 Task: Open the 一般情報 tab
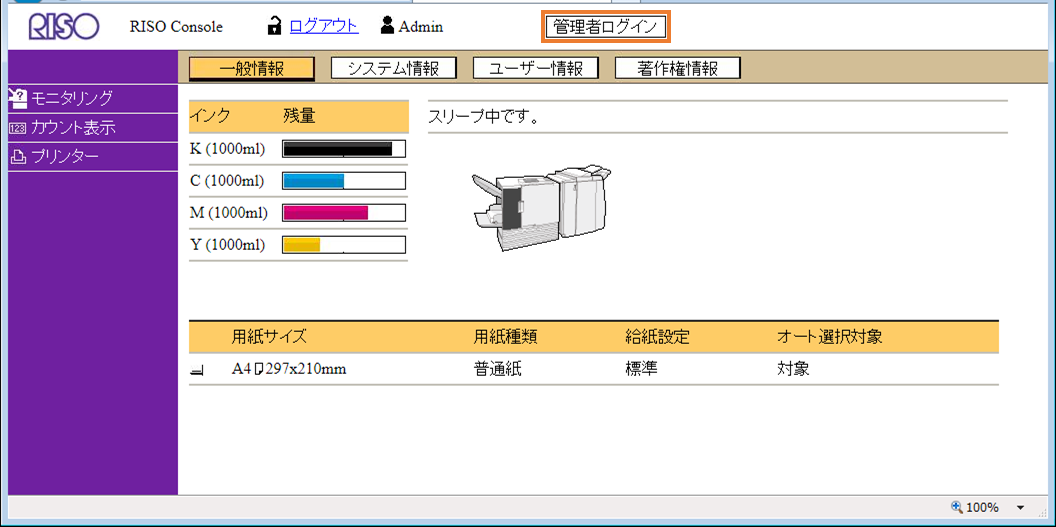tap(252, 69)
